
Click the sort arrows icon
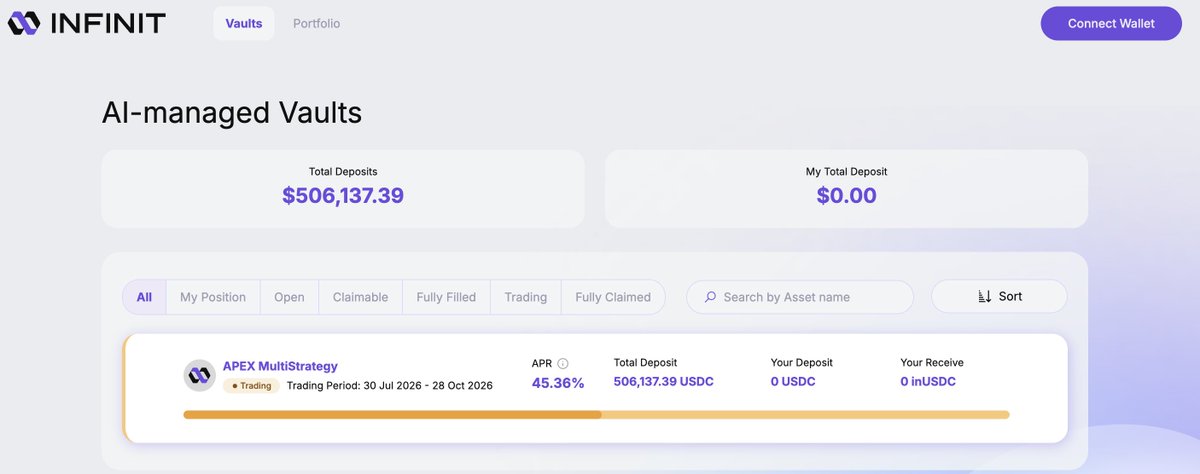point(984,297)
